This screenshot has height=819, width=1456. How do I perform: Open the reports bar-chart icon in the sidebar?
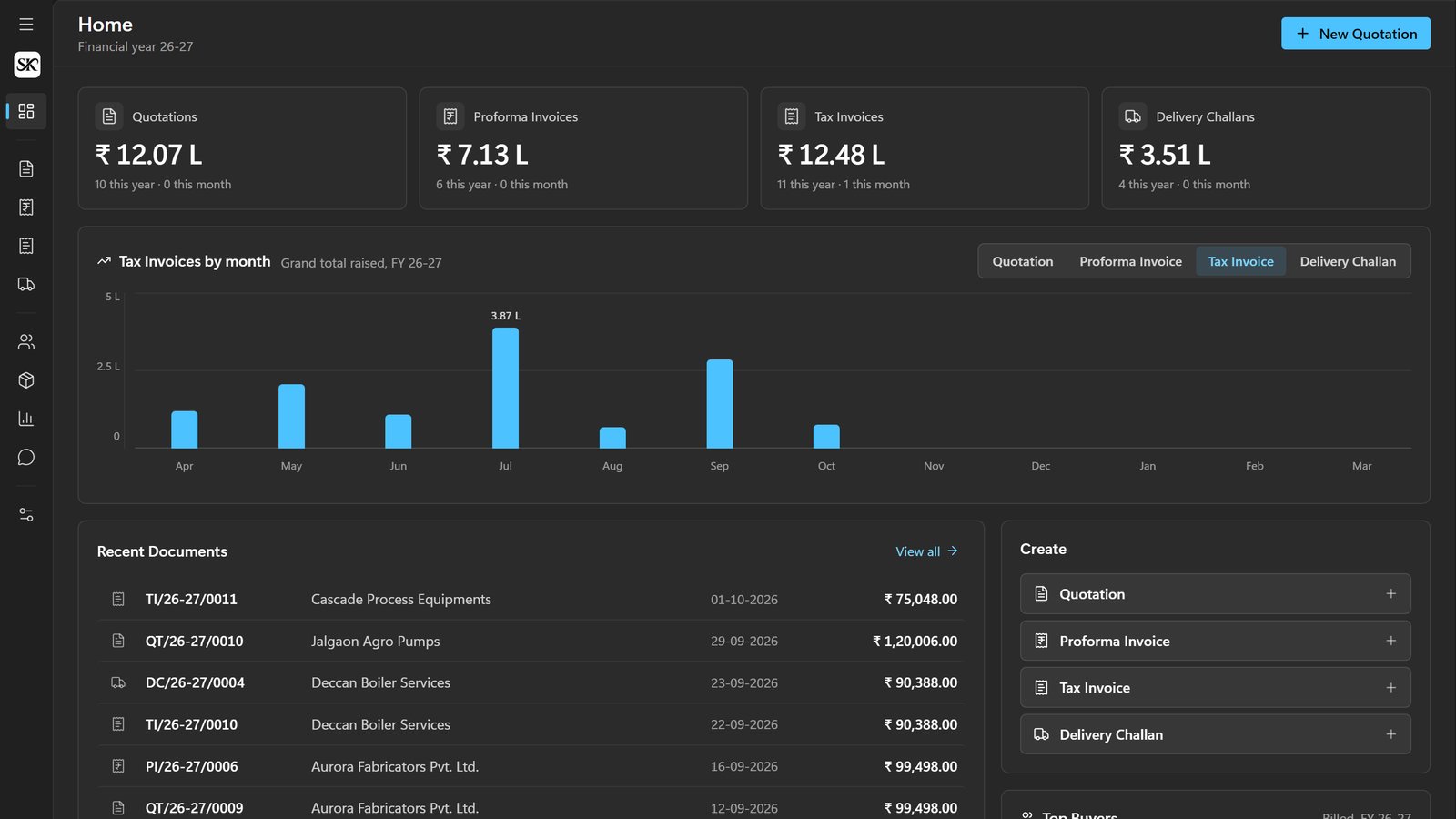[26, 419]
